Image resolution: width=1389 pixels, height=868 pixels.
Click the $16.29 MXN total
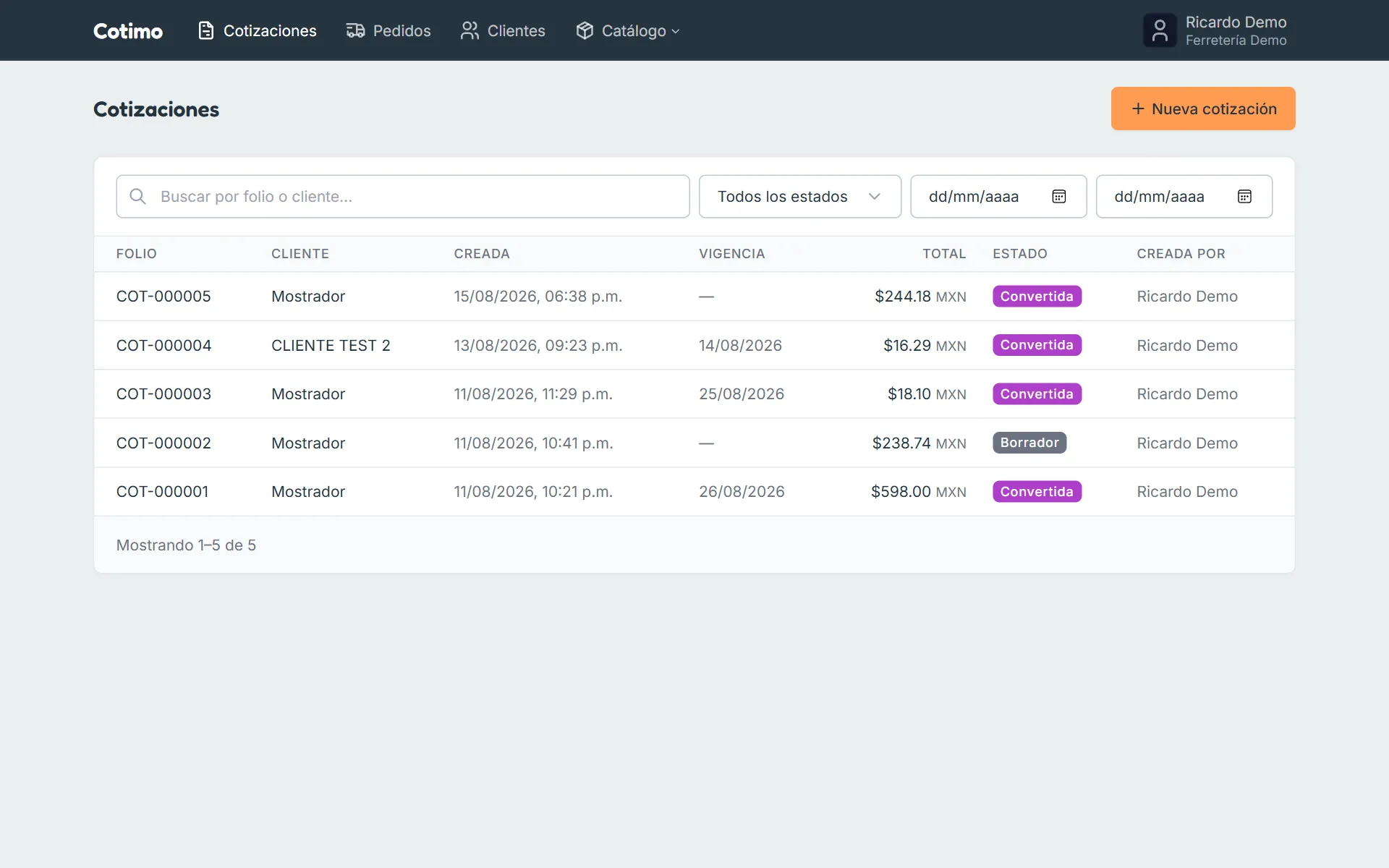925,346
